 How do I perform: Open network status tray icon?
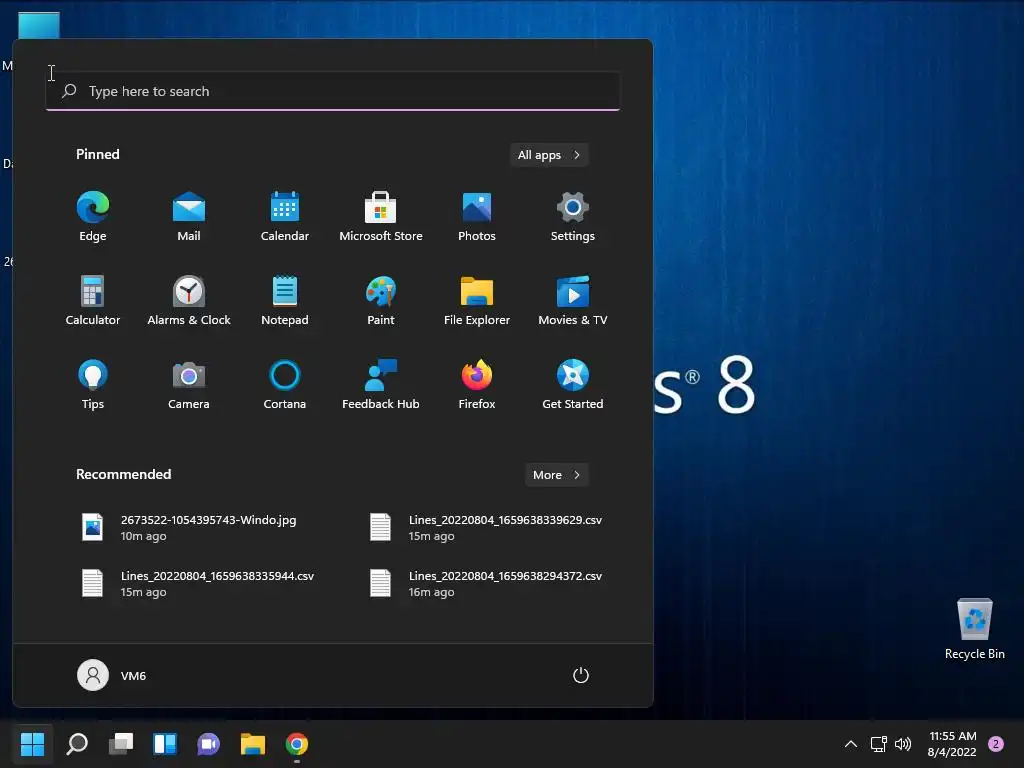[879, 744]
